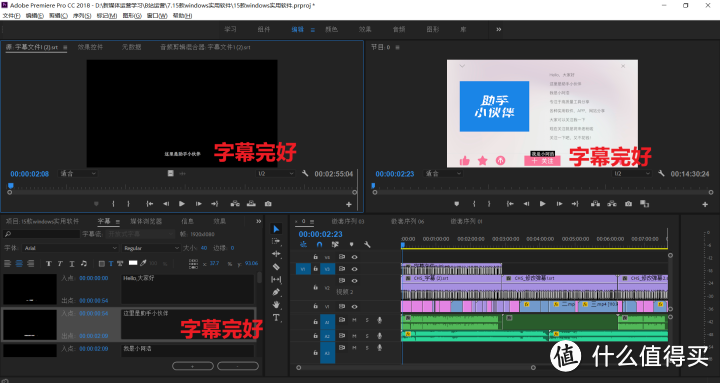This screenshot has height=383, width=720.
Task: Select the Type tool
Action: (276, 317)
